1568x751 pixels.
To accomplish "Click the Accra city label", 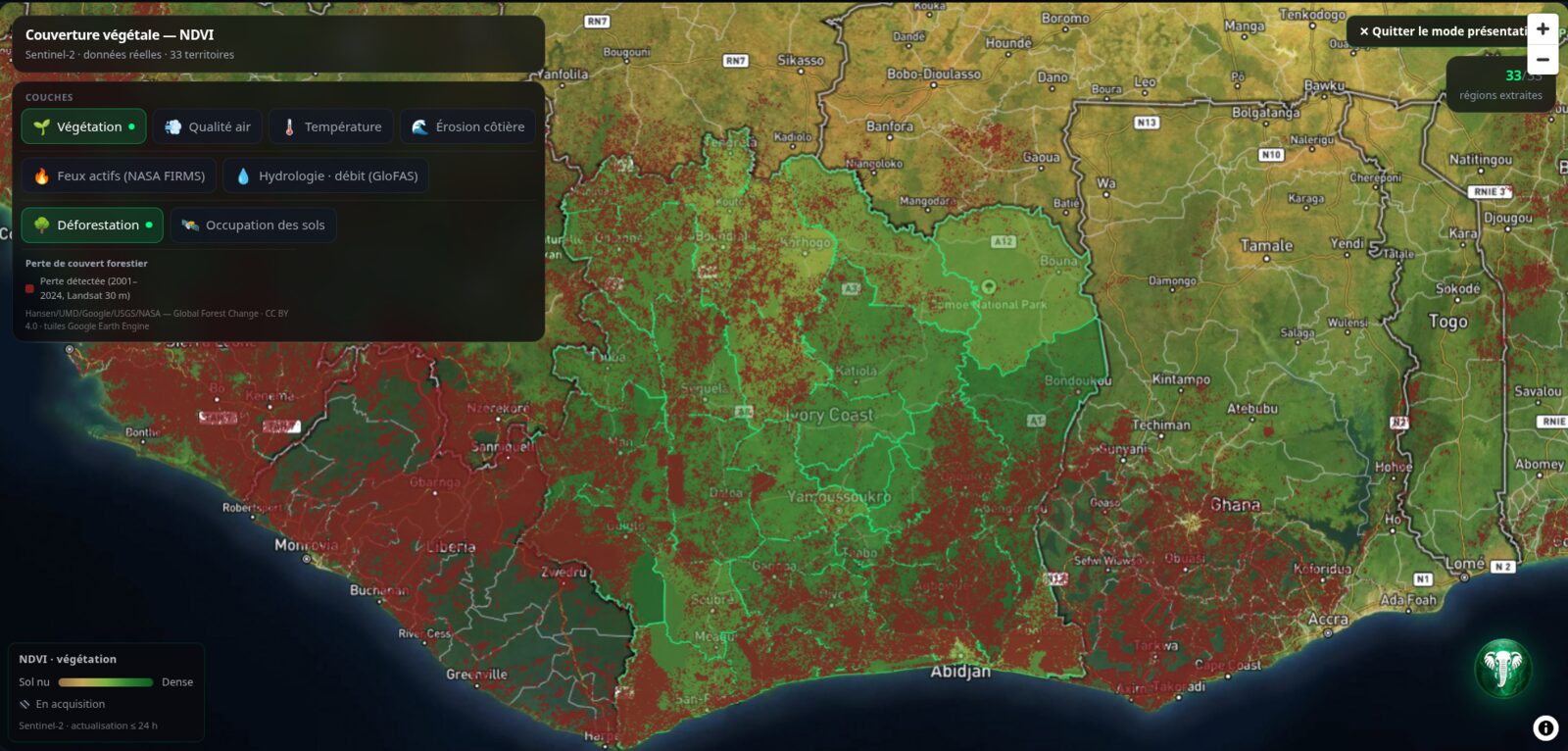I will 1329,620.
